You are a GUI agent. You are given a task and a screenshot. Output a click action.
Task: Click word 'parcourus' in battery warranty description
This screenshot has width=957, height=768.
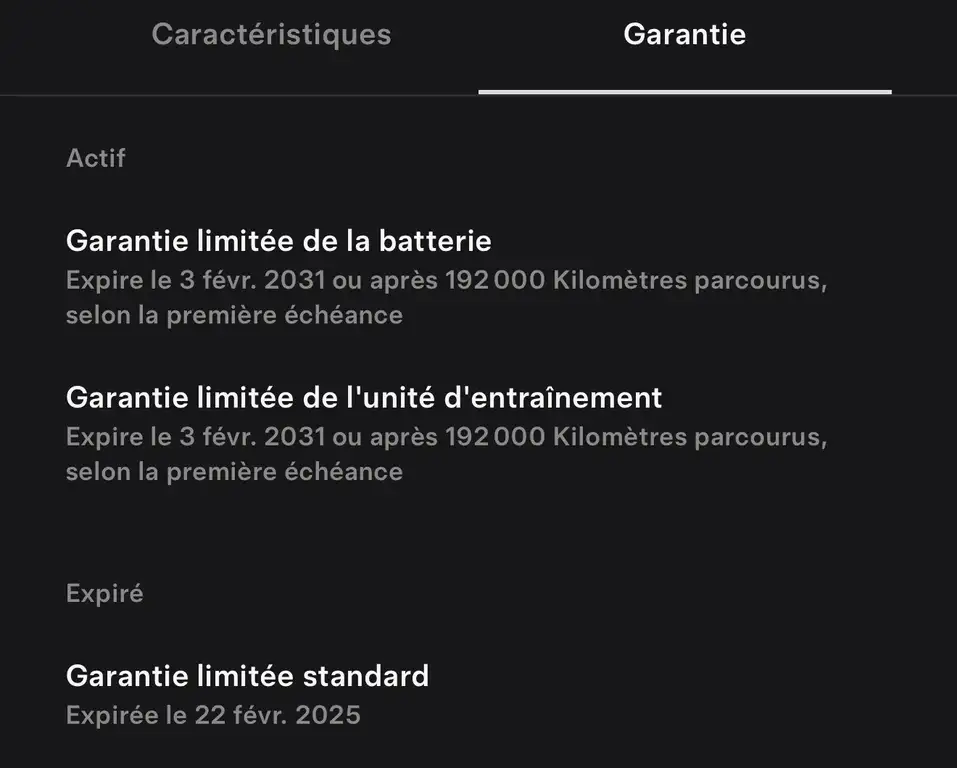pos(760,281)
